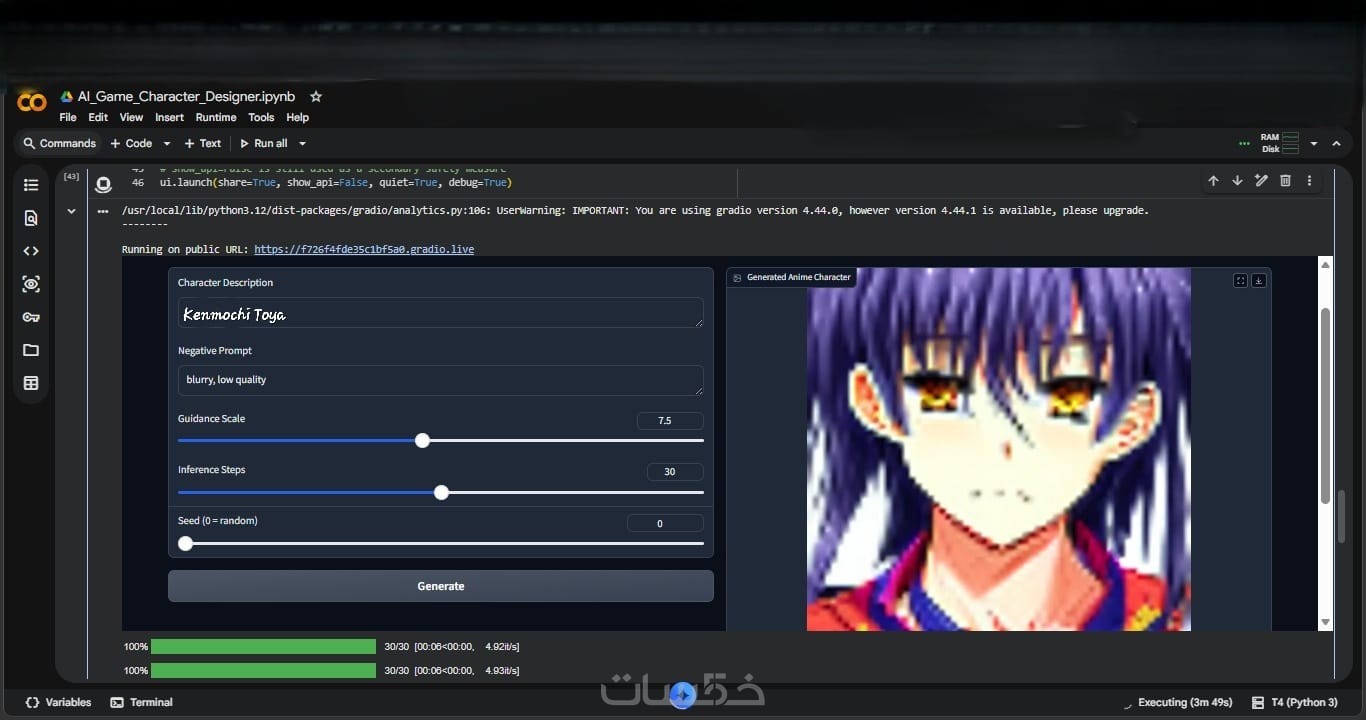The width and height of the screenshot is (1366, 720).
Task: Open the Table of contents sidebar
Action: 31,185
